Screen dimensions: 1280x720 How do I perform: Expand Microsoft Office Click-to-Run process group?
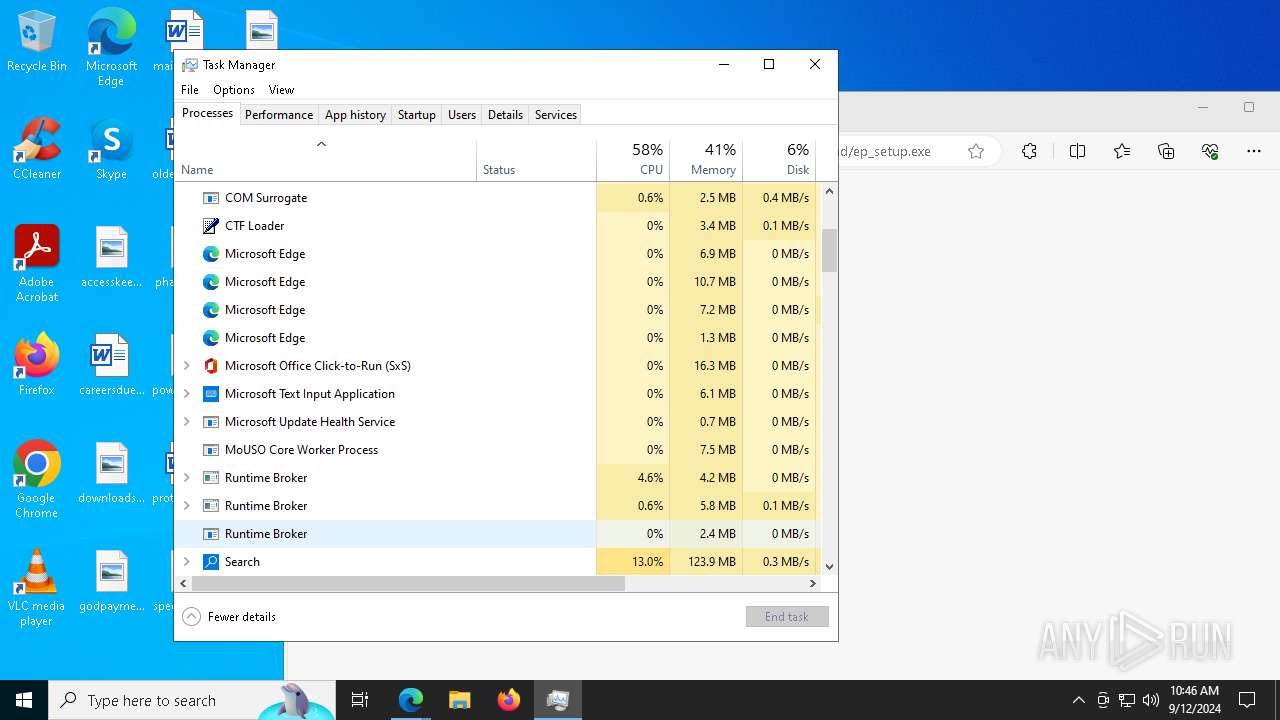point(186,366)
